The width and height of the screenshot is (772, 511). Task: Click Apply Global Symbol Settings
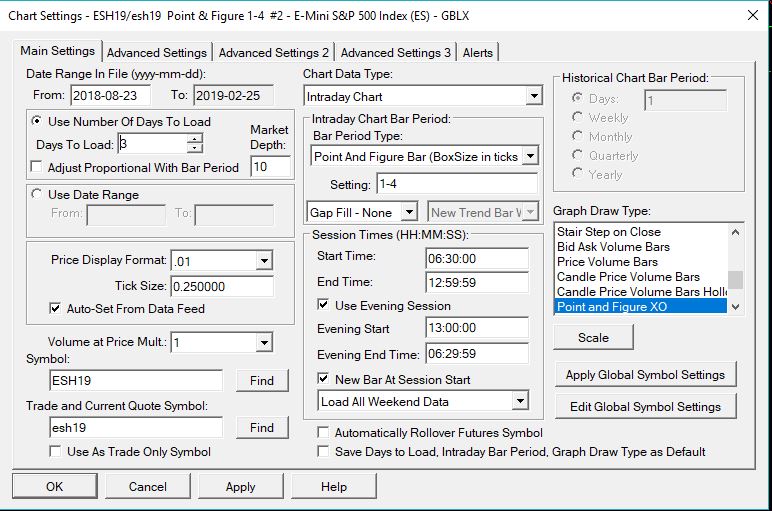coord(645,375)
